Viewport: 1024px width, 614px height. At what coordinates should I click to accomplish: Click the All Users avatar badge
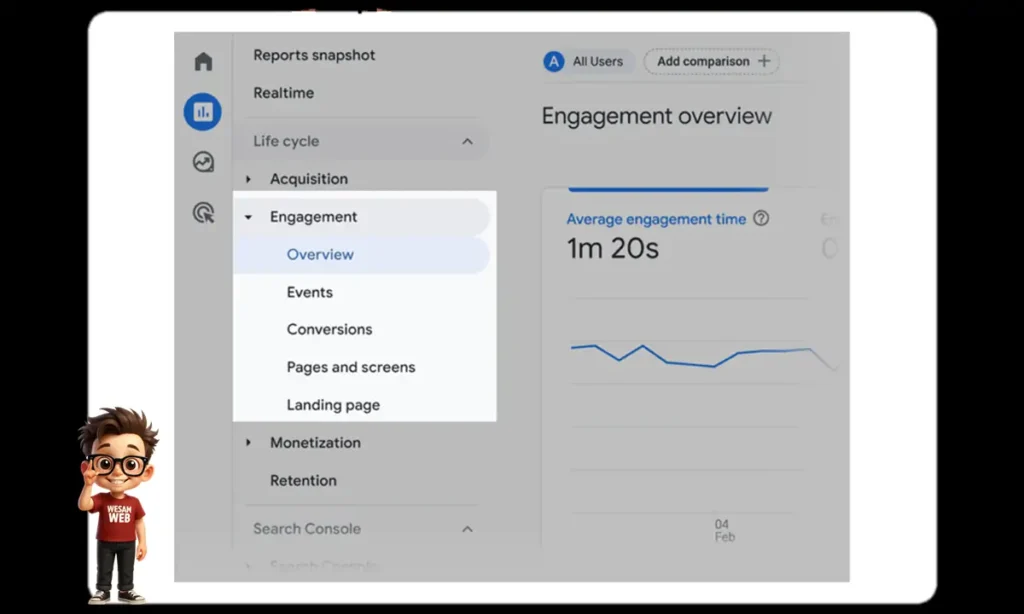pos(553,61)
